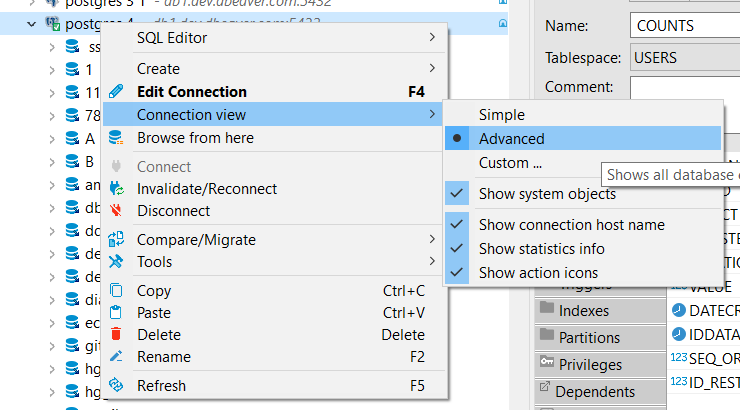The height and width of the screenshot is (410, 740).
Task: Open the Indexes section
Action: (x=600, y=310)
